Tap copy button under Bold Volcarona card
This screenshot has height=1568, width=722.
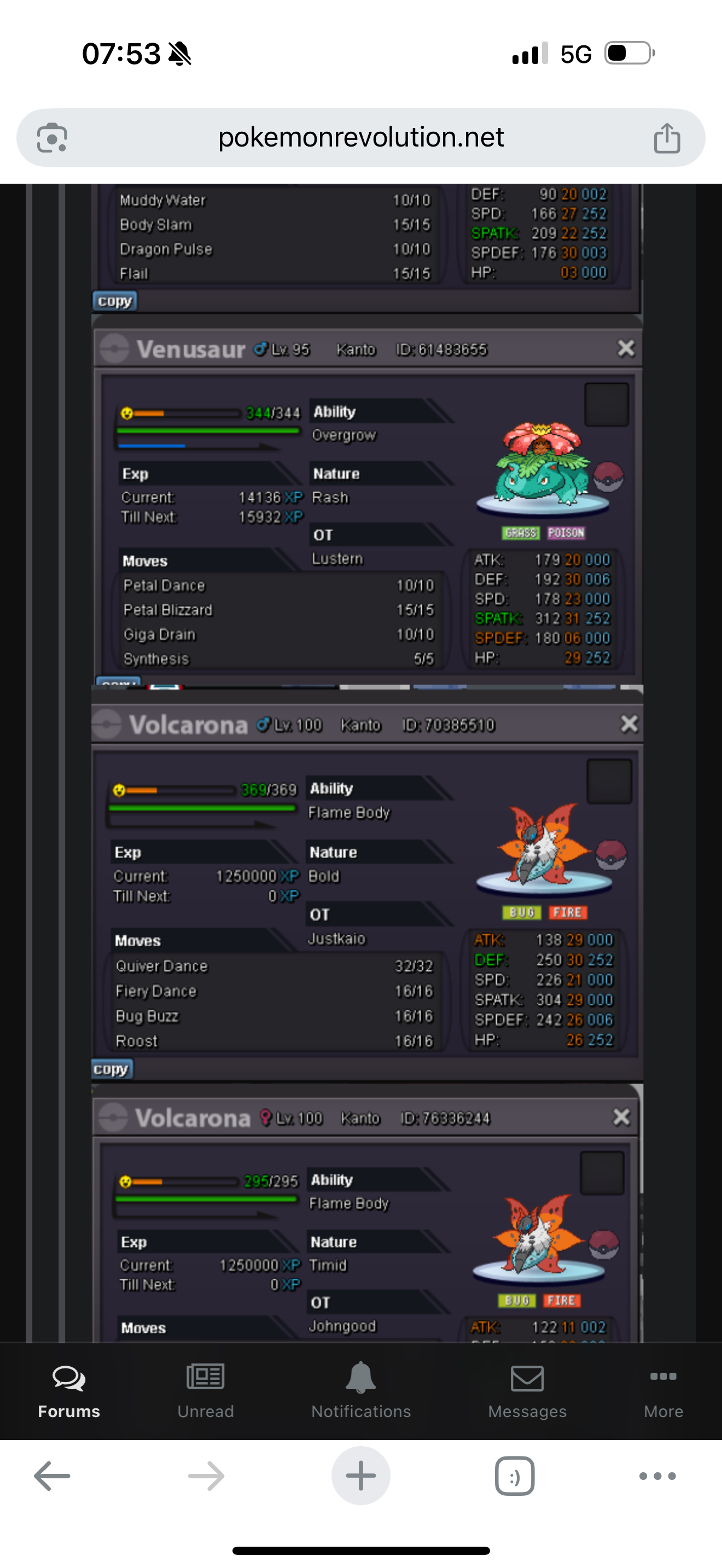(112, 1069)
